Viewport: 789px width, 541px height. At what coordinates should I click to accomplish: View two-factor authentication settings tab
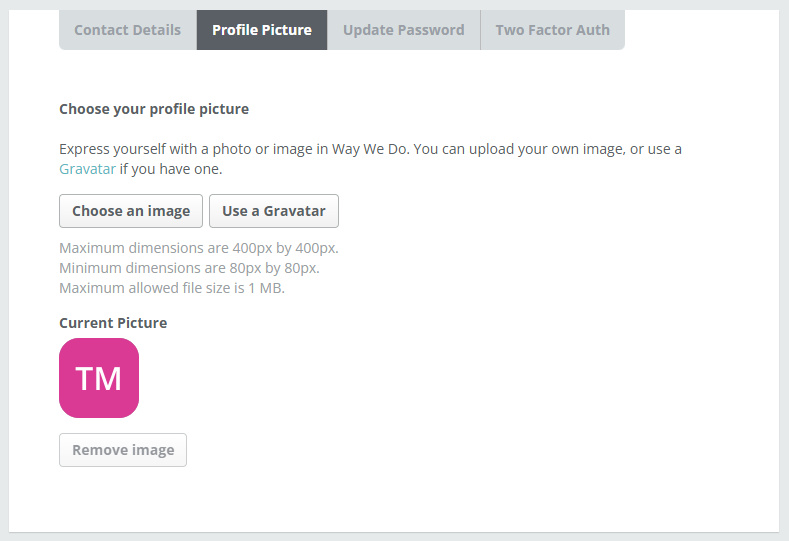(553, 30)
